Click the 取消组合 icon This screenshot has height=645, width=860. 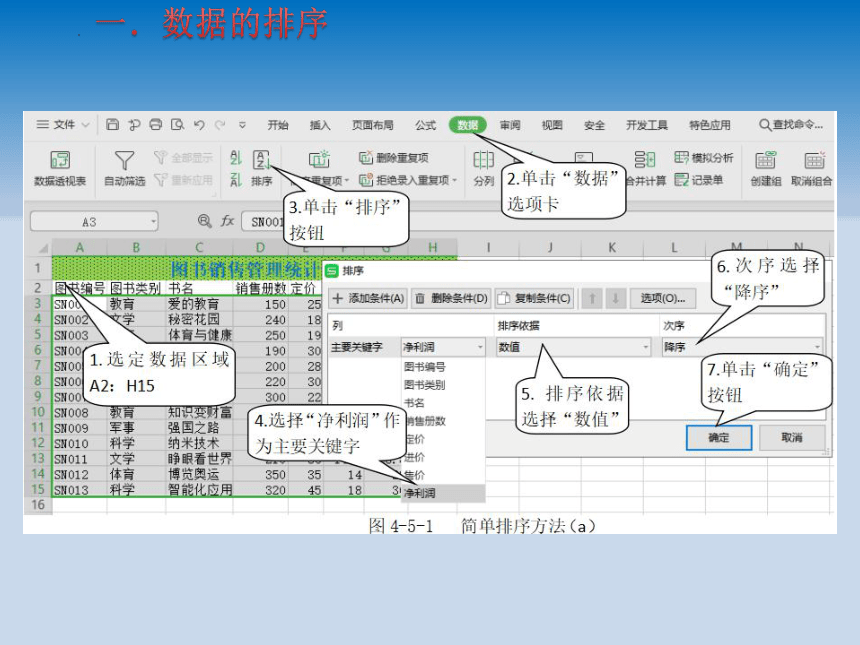pos(814,160)
